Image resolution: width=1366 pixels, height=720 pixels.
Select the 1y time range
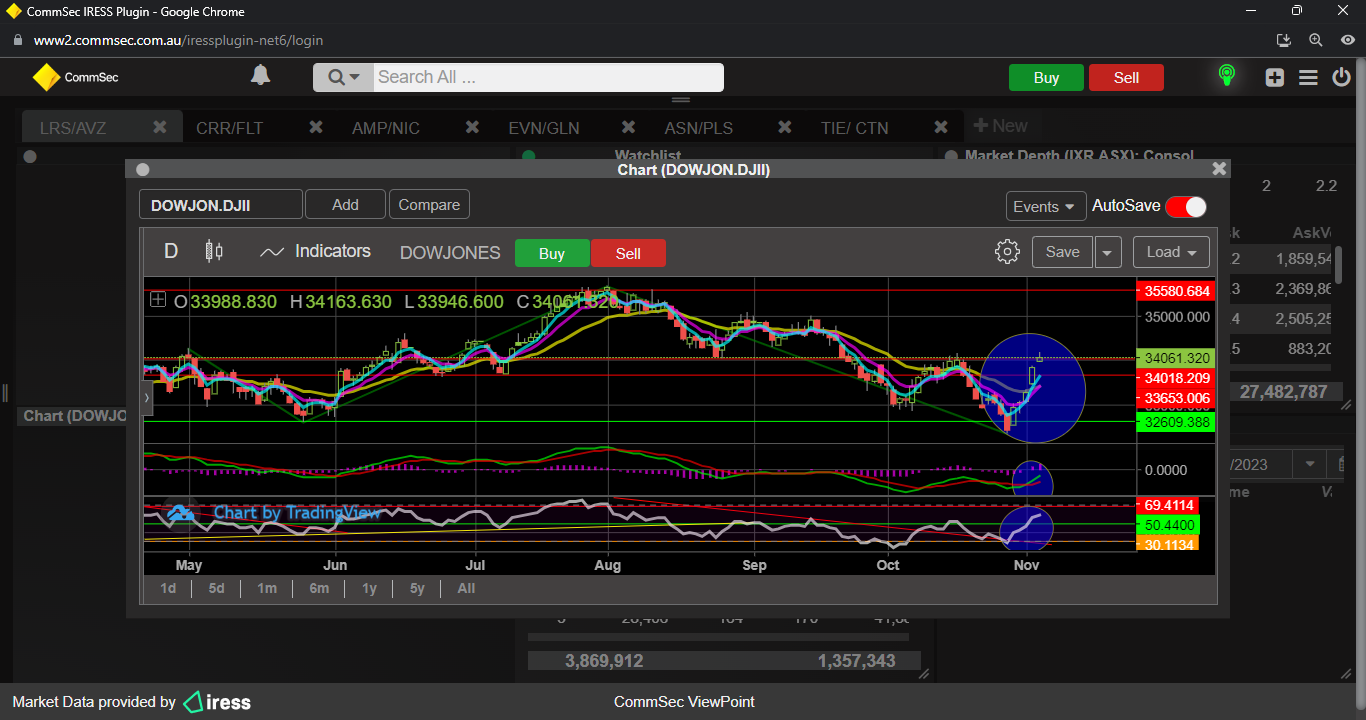tap(369, 588)
